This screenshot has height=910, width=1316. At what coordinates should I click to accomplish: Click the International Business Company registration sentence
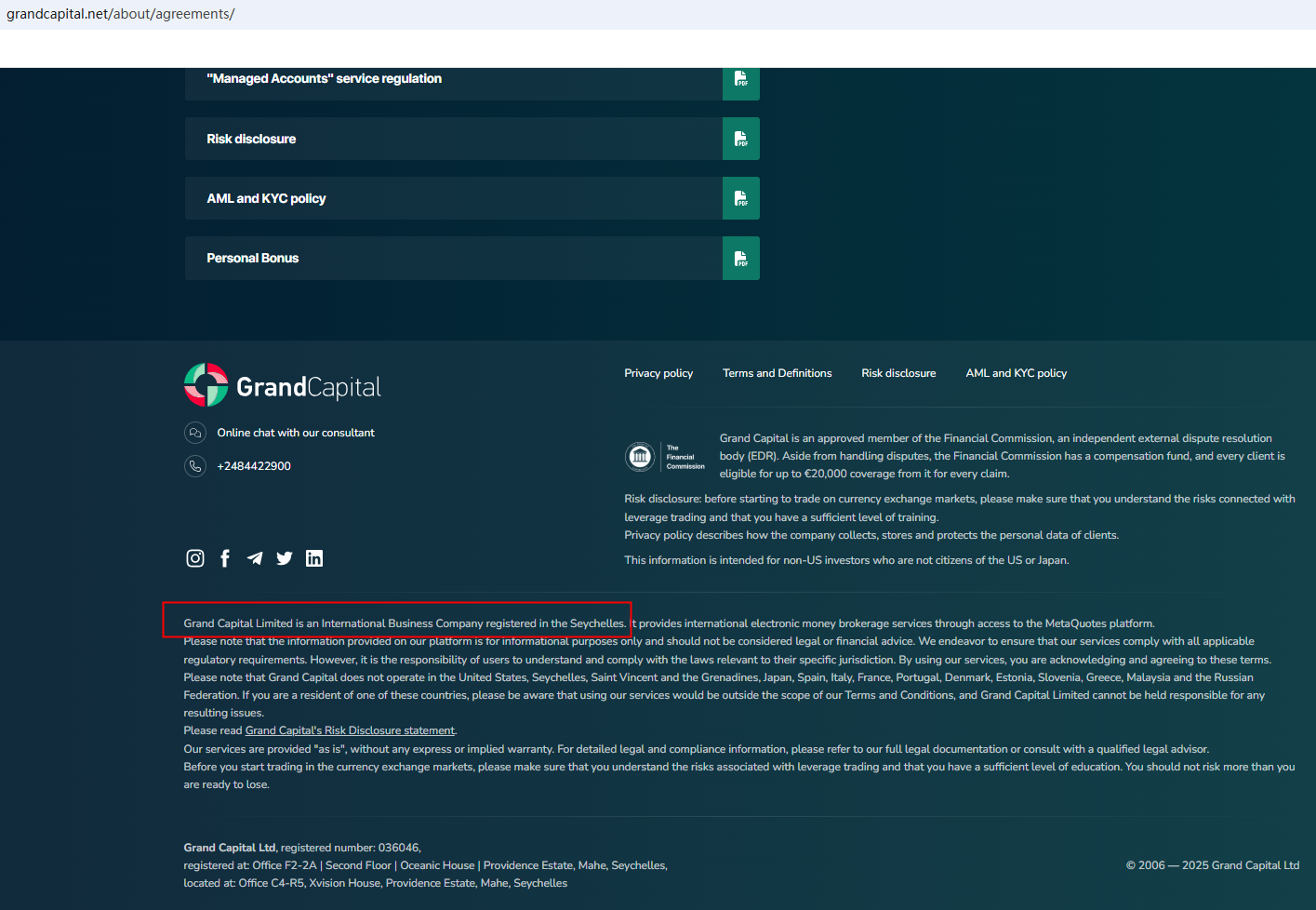405,623
